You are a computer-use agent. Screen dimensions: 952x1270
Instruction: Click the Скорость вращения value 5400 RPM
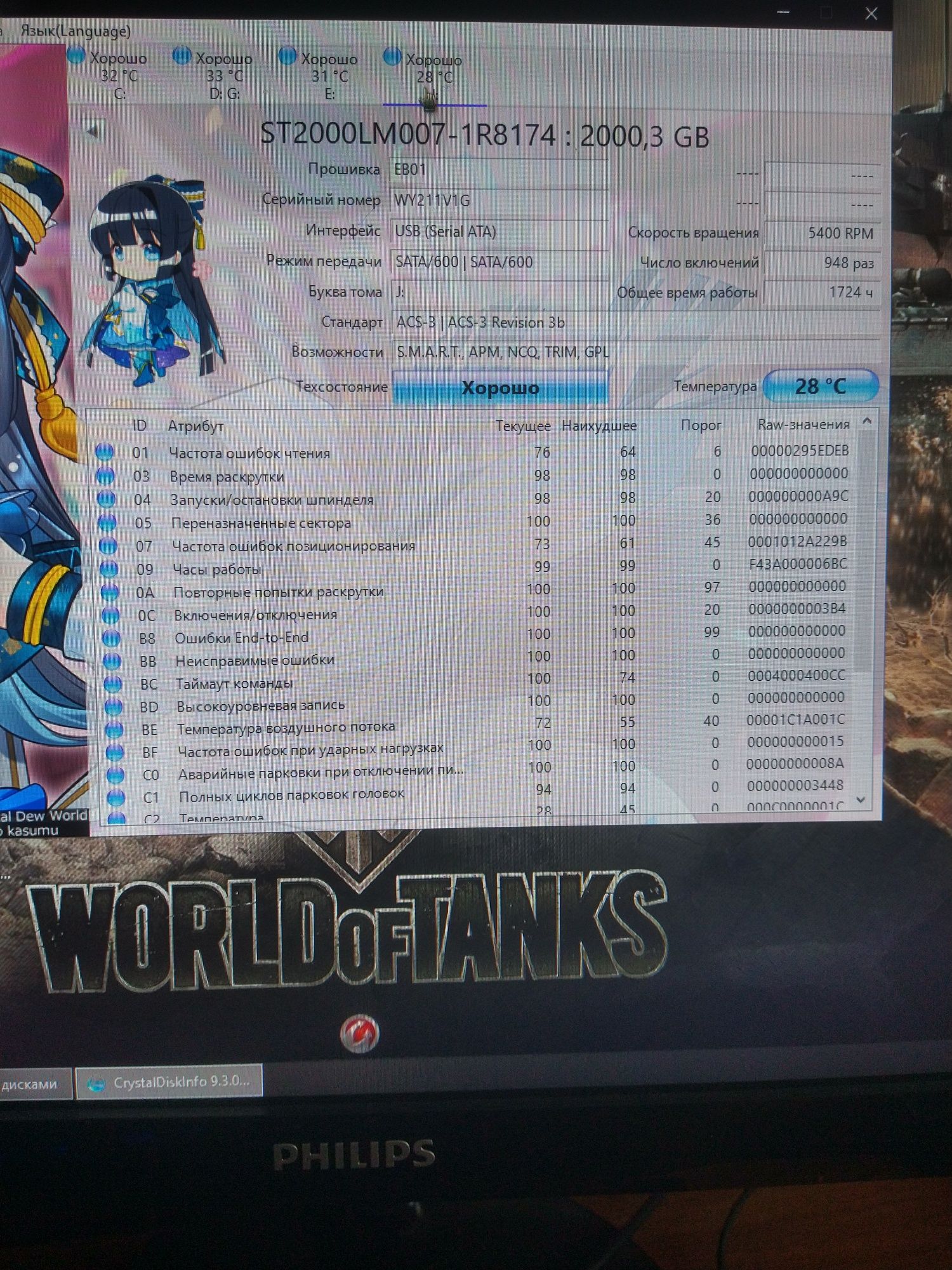pos(822,233)
